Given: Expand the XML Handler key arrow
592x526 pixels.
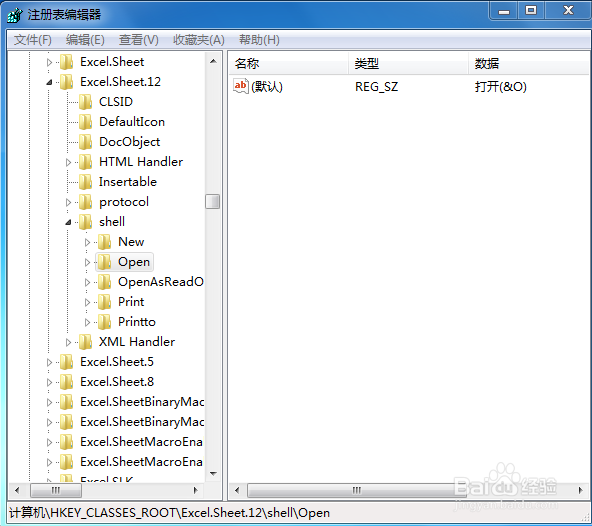Looking at the screenshot, I should 68,342.
